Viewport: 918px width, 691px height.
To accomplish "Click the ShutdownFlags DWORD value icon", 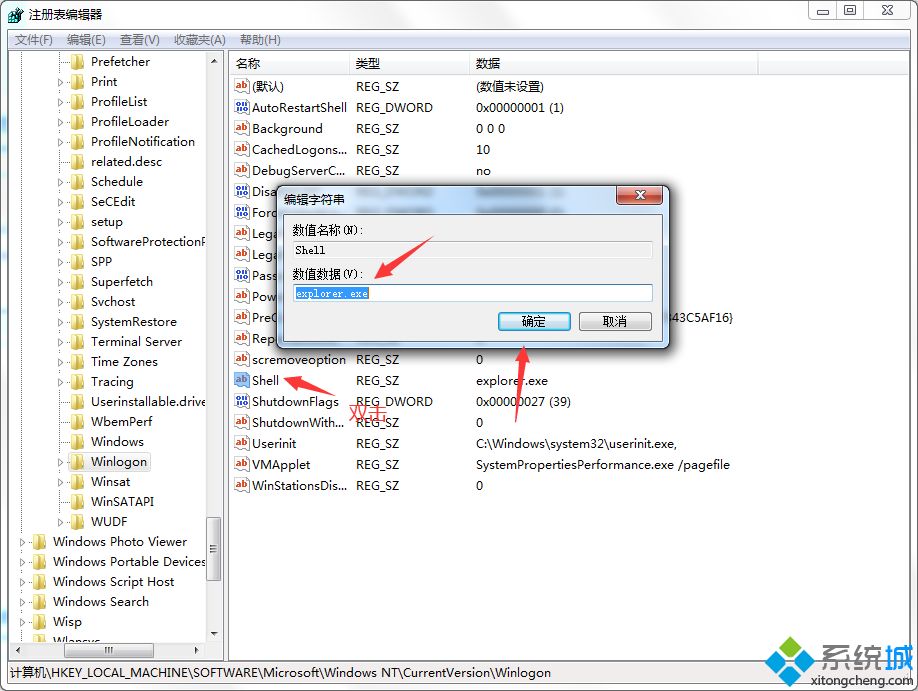I will coord(242,401).
